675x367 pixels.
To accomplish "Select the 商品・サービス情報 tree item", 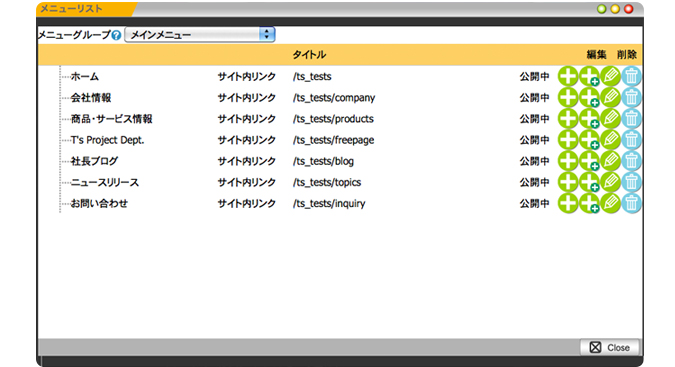I will [111, 119].
